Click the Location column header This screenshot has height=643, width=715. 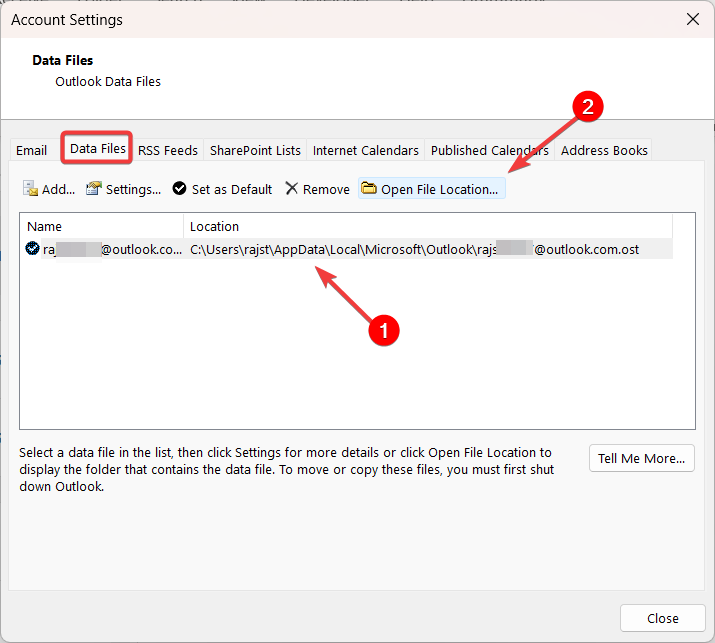[x=428, y=226]
